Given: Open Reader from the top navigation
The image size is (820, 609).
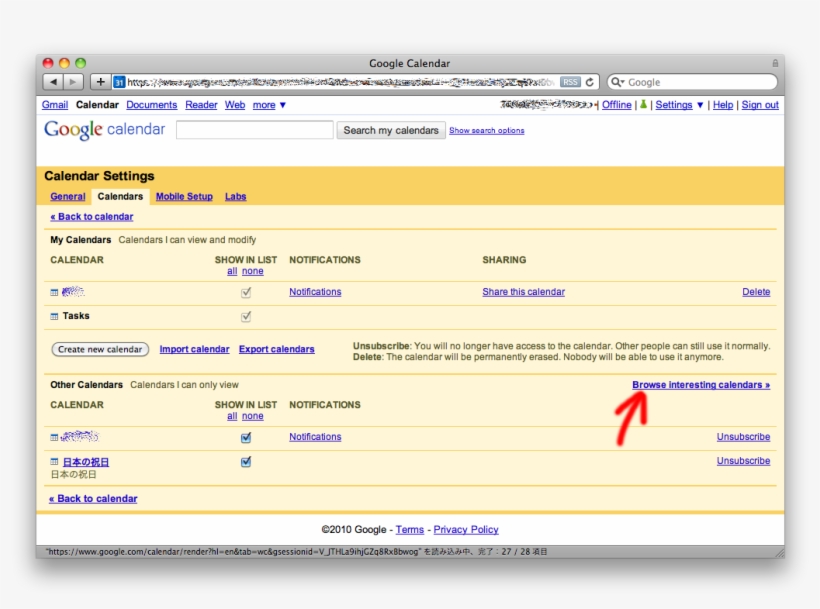Looking at the screenshot, I should coord(201,105).
